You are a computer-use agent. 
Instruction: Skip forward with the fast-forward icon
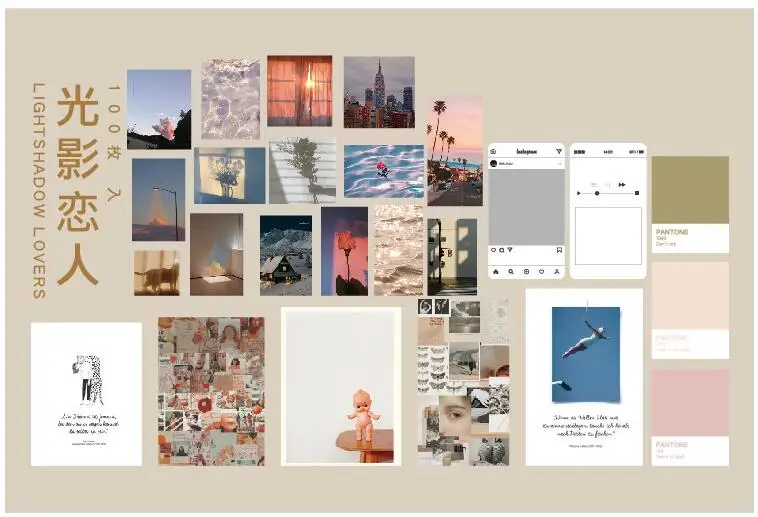[622, 185]
